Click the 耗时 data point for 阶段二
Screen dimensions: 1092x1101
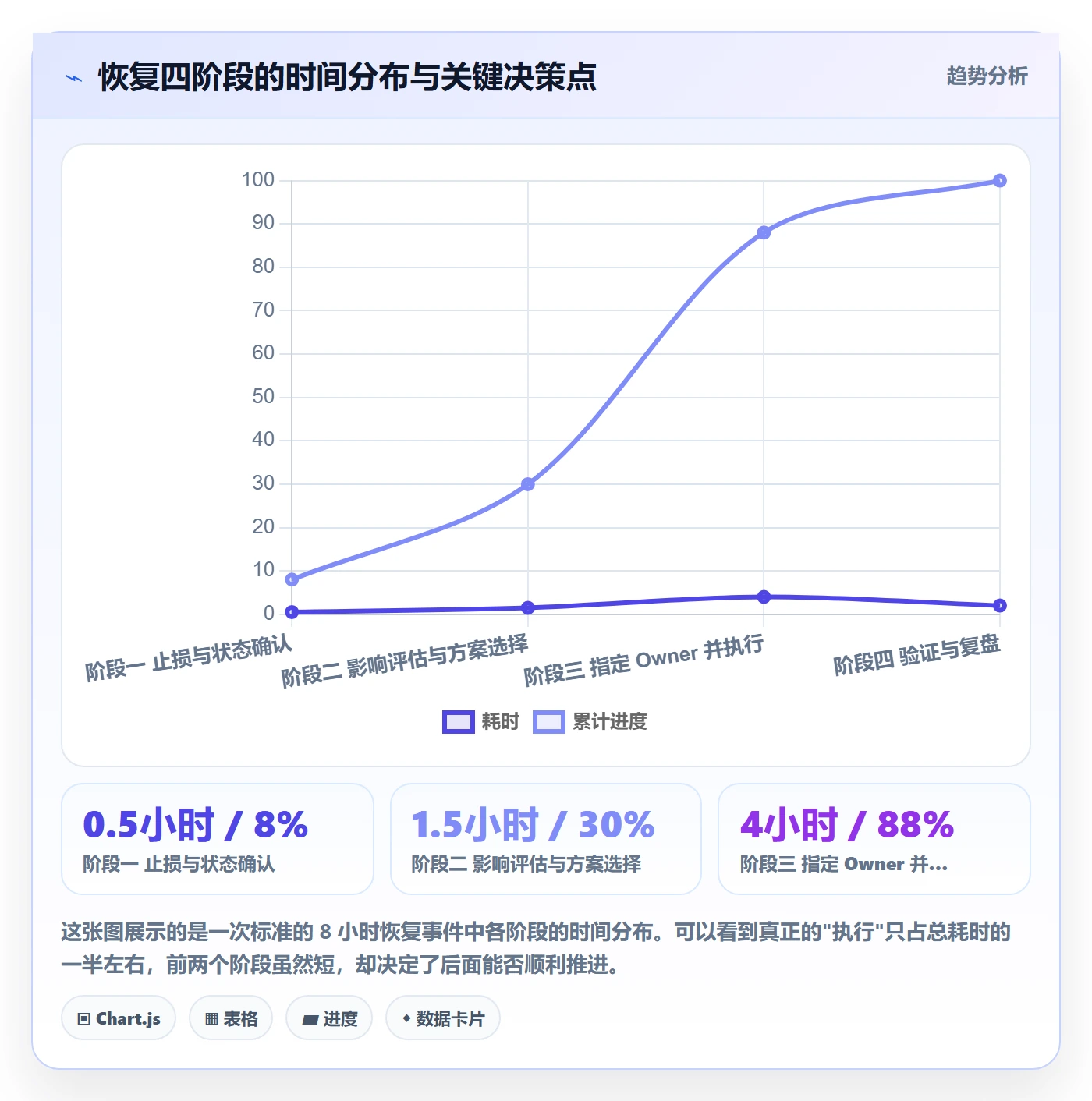528,607
